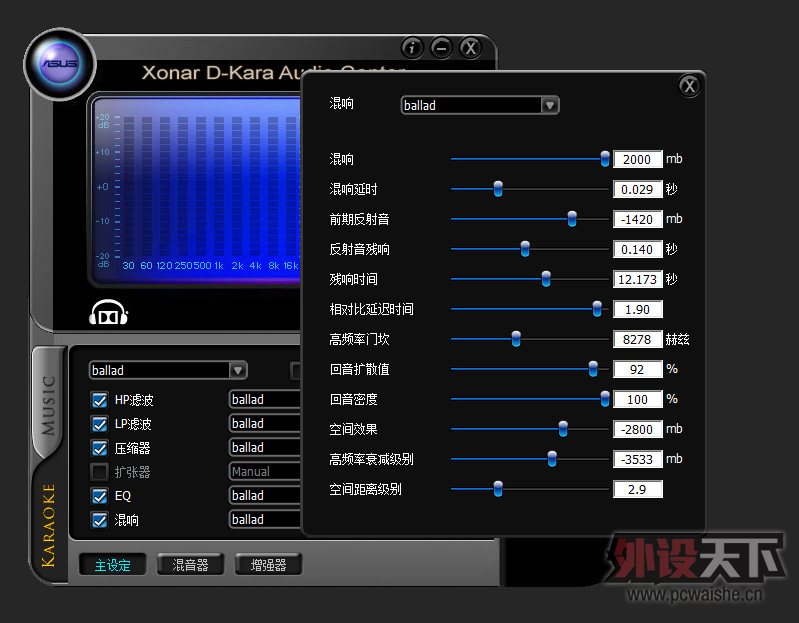Click the 混响延时 field showing 0.029

point(637,189)
